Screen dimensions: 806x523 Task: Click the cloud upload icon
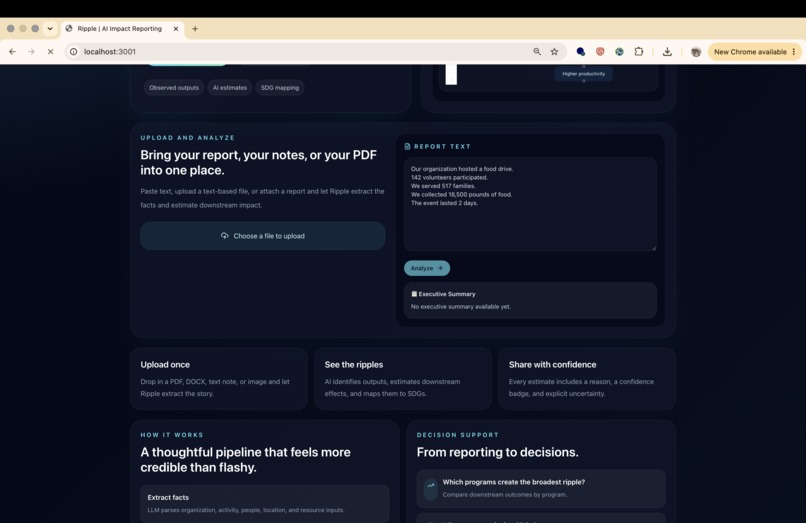coord(225,236)
